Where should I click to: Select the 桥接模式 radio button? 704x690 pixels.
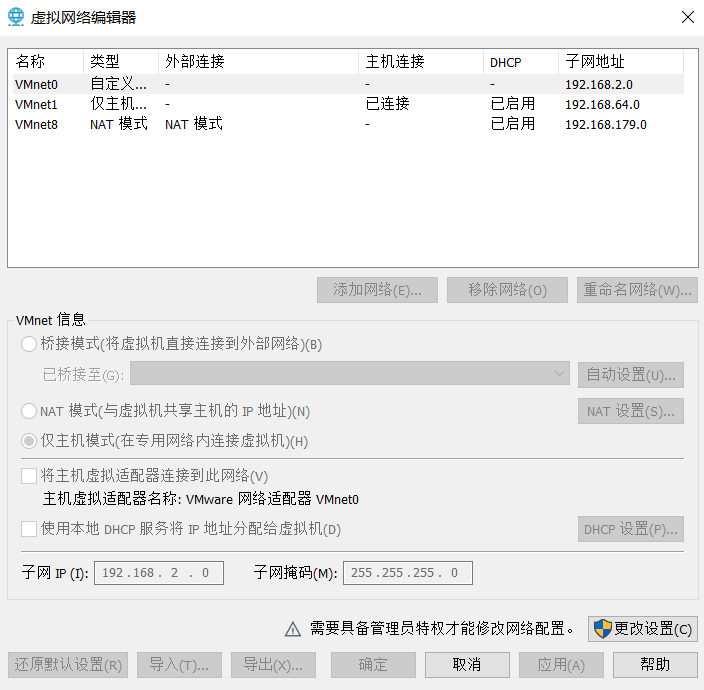click(29, 344)
